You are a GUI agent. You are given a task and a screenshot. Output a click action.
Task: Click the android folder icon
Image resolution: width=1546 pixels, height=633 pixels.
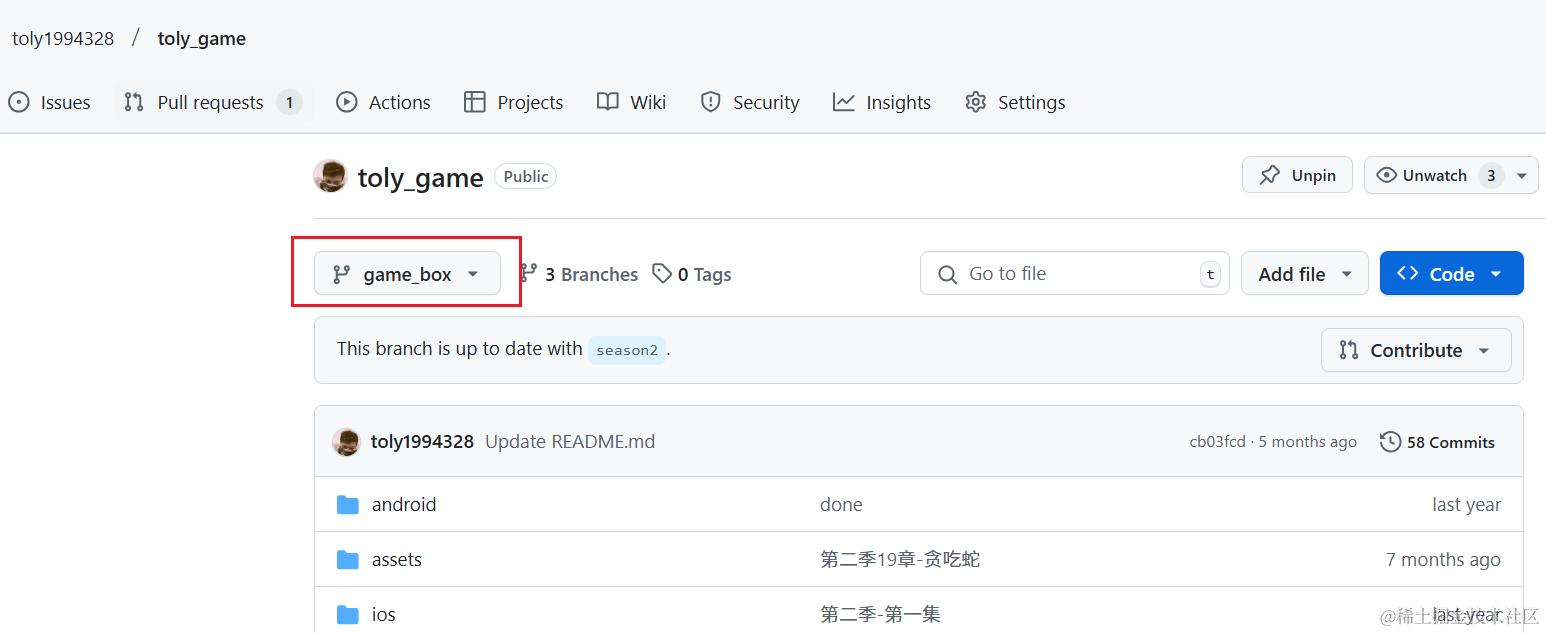click(x=348, y=505)
